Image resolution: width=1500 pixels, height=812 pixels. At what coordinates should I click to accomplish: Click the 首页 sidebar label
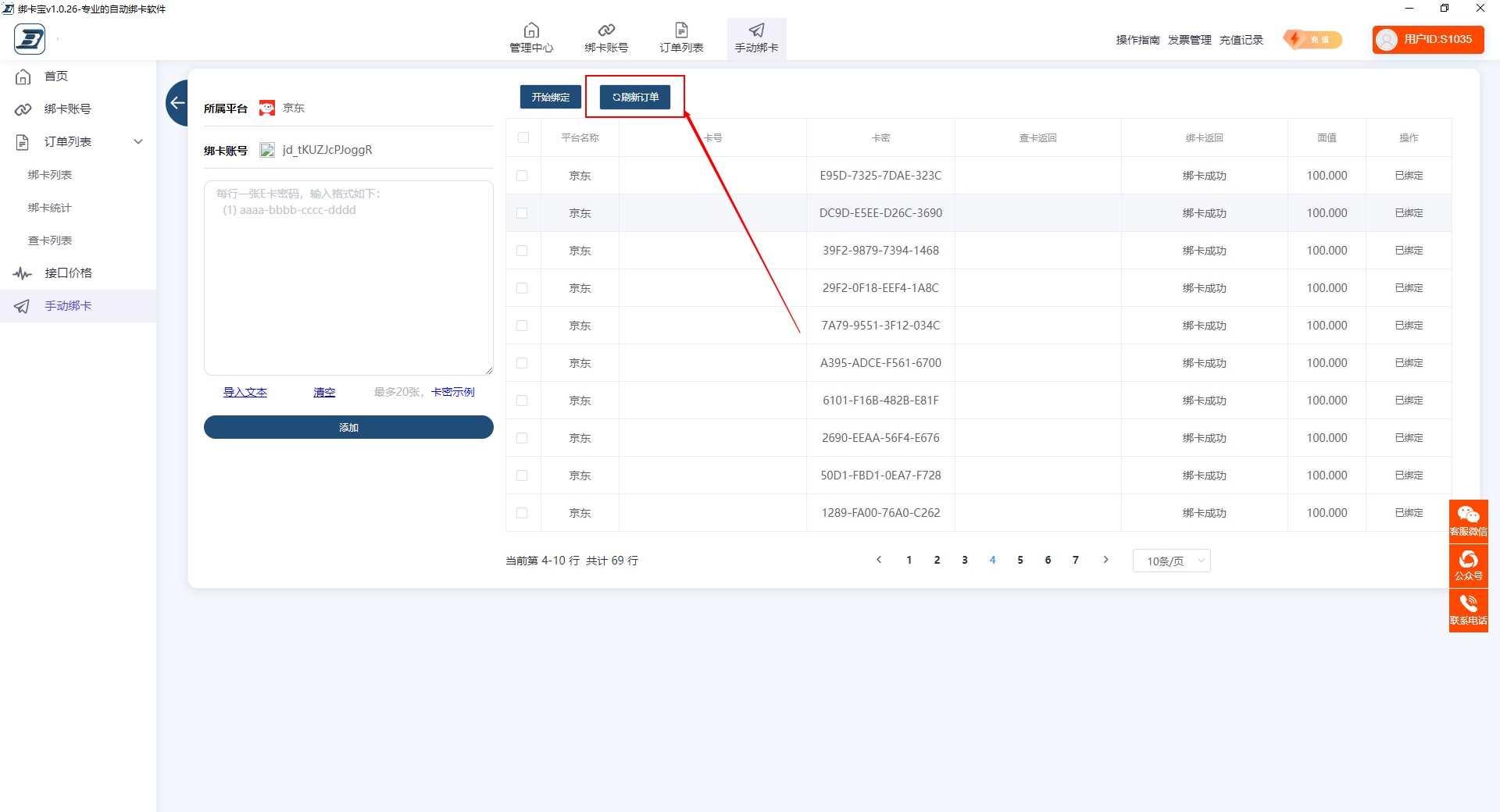pyautogui.click(x=56, y=77)
